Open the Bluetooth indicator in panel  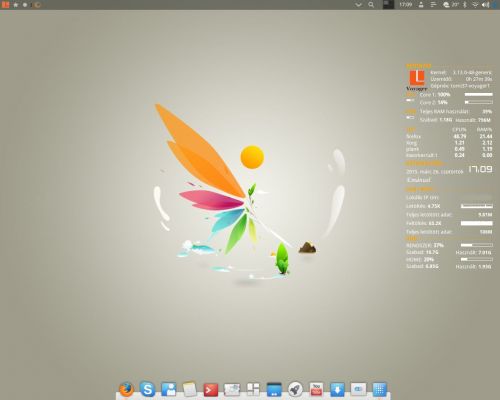click(x=465, y=5)
